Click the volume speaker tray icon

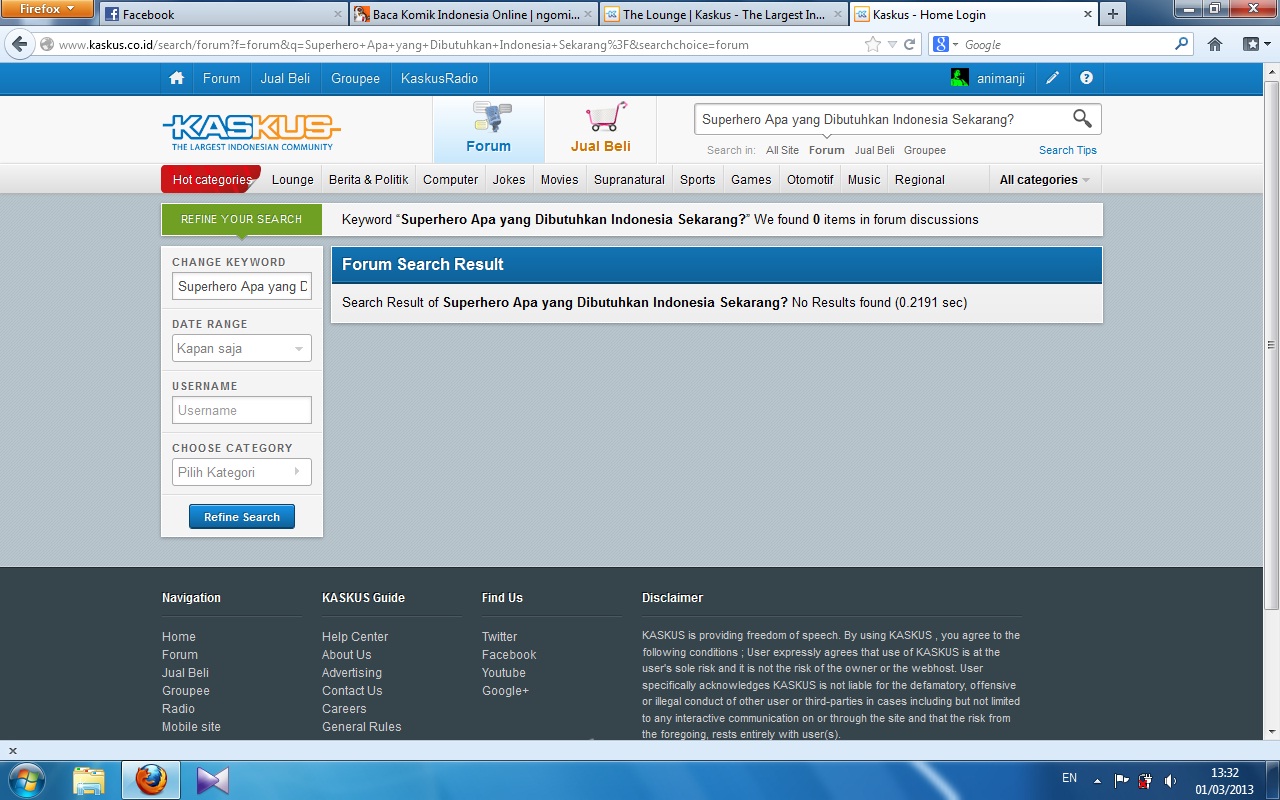[1171, 780]
